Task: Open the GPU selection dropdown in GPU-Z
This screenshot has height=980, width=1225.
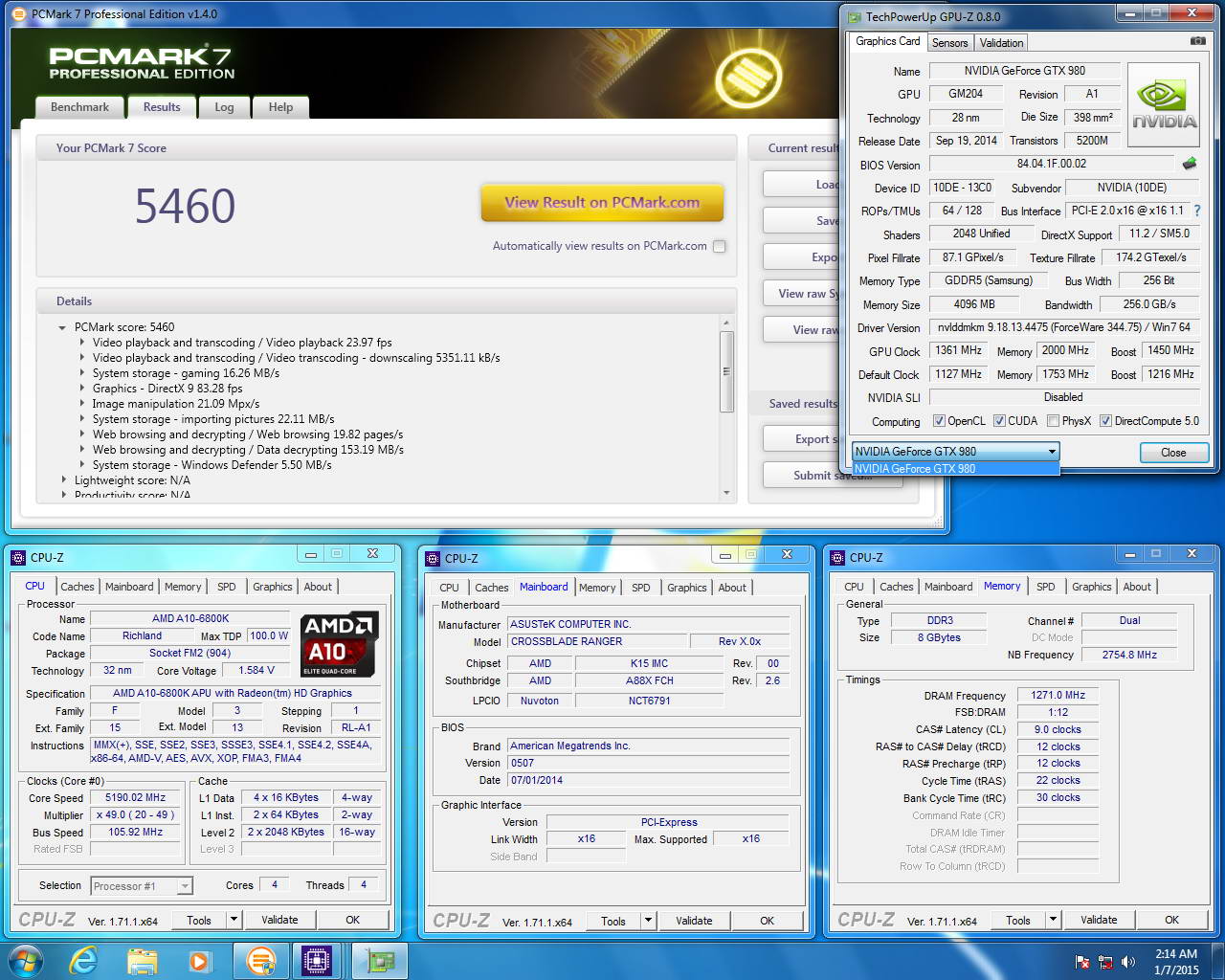Action: (955, 452)
